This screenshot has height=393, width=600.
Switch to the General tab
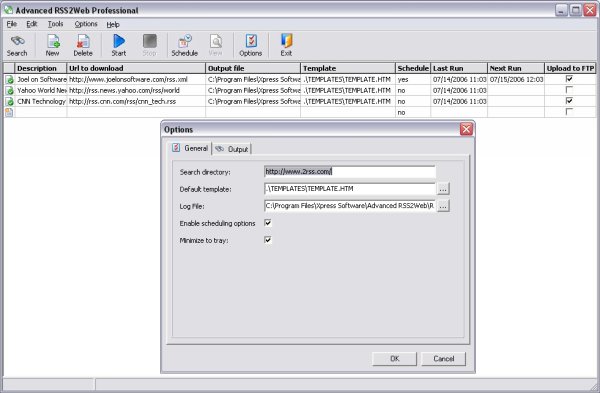click(x=190, y=148)
